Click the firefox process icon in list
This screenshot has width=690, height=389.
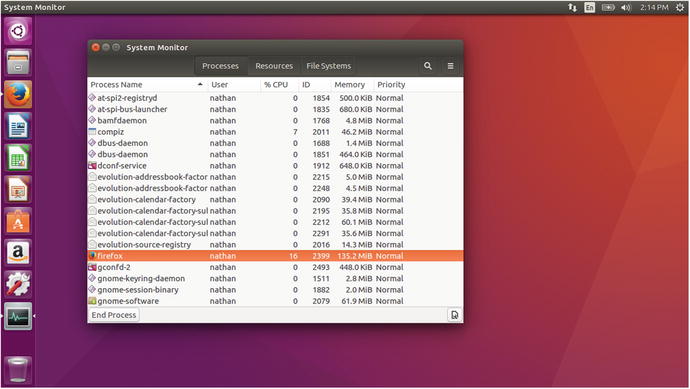92,256
